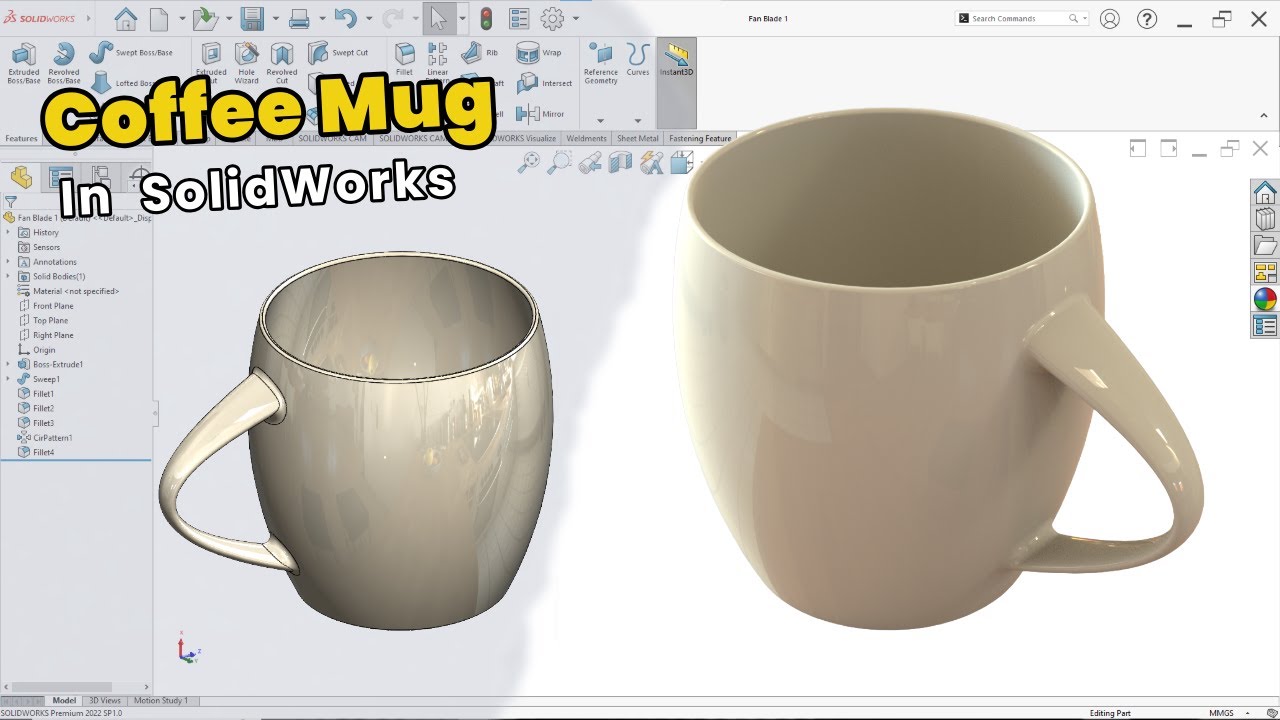1280x720 pixels.
Task: Select CirPattern1 in the feature tree
Action: pos(45,437)
